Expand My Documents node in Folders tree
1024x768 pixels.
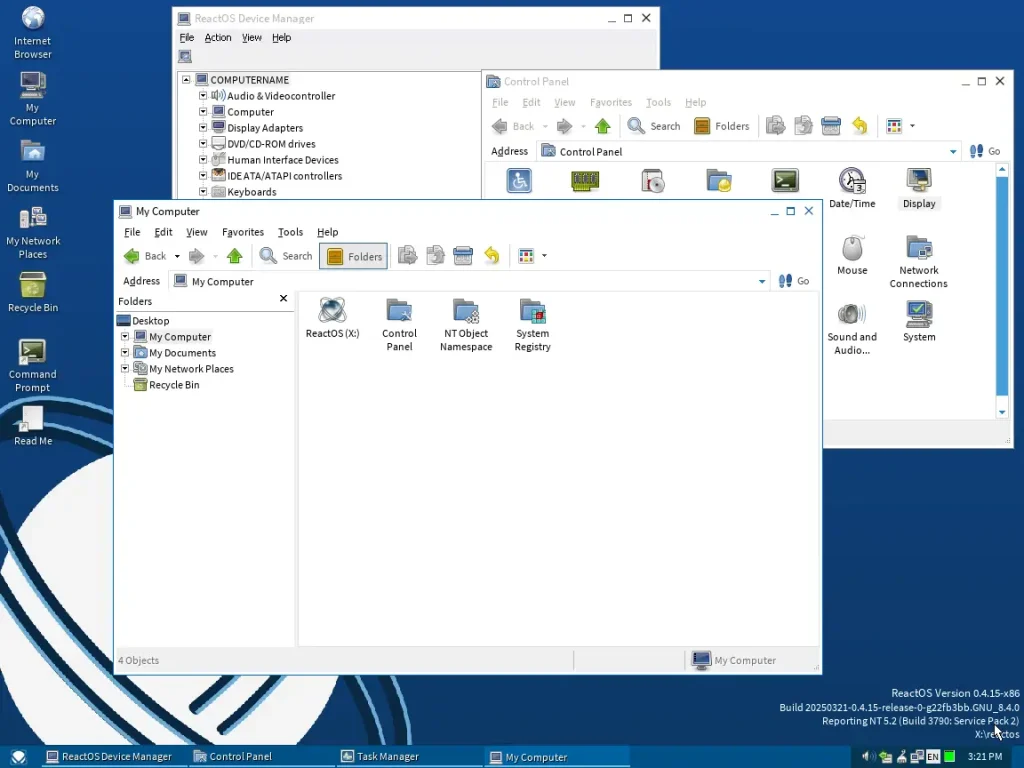pyautogui.click(x=125, y=353)
